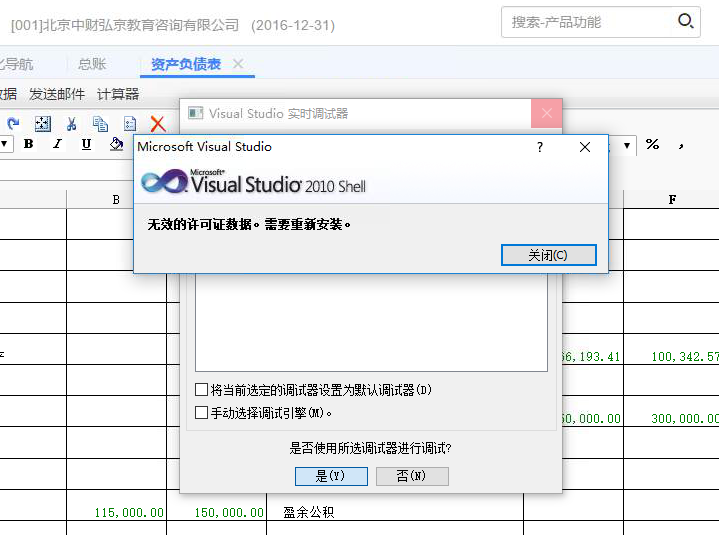Screen dimensions: 719x535
Task: Click the select-all grid toolbar icon
Action: click(43, 123)
